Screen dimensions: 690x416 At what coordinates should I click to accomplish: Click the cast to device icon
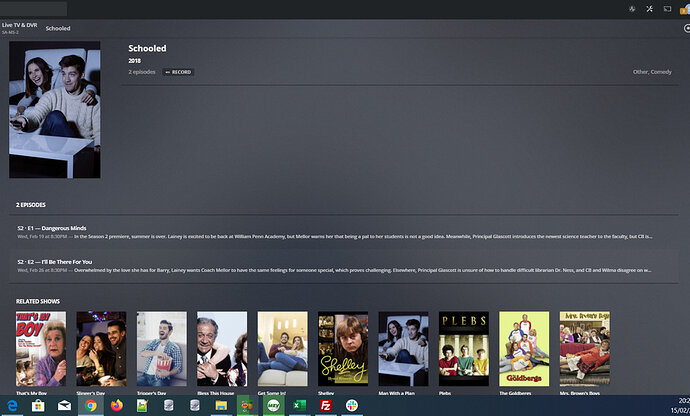pos(668,9)
